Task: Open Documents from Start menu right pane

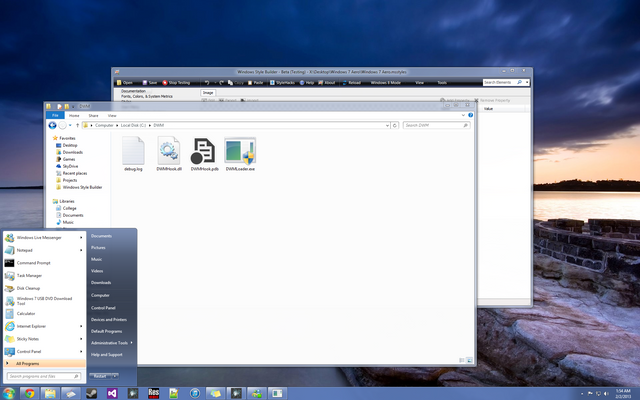Action: (101, 236)
